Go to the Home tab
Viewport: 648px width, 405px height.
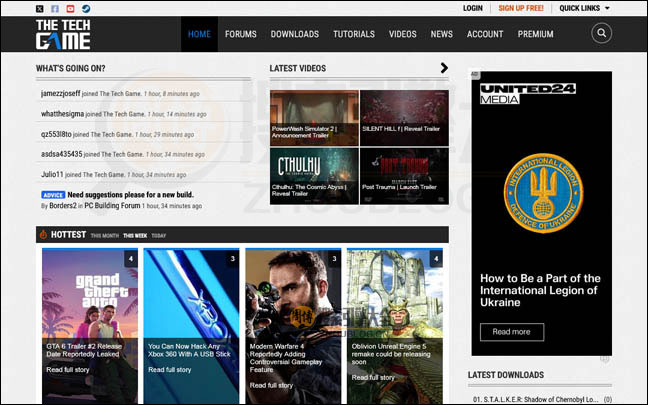pos(199,34)
